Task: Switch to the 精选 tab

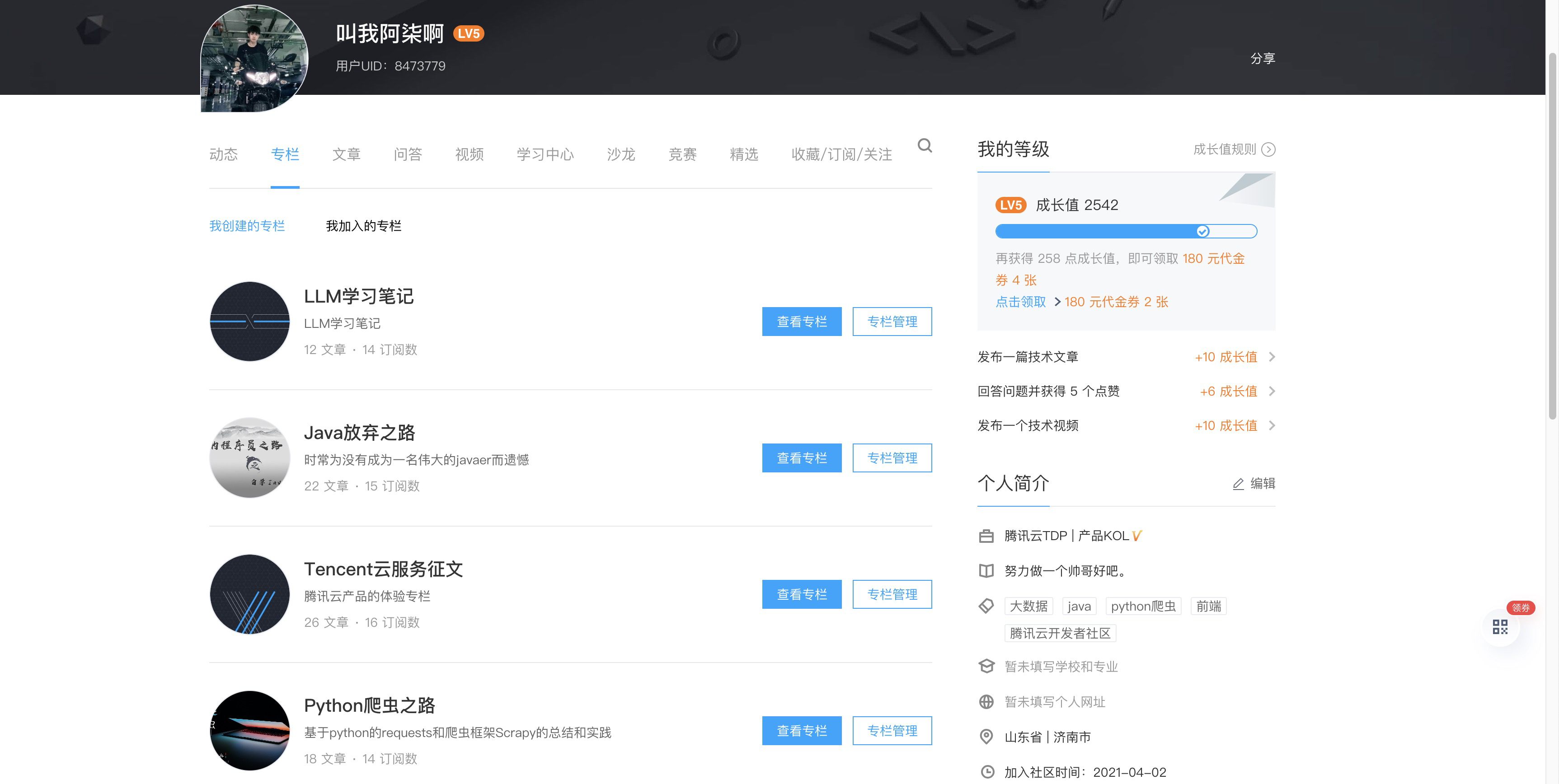Action: [744, 154]
